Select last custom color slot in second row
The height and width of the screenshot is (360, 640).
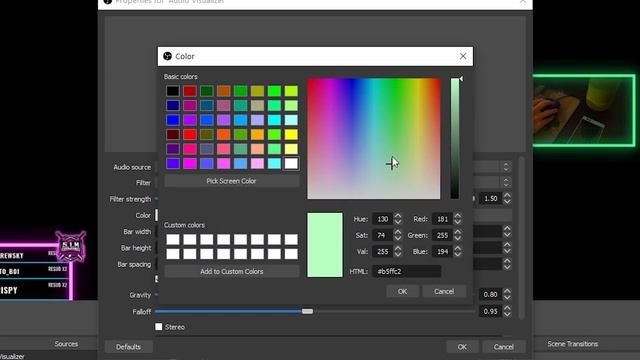click(291, 254)
